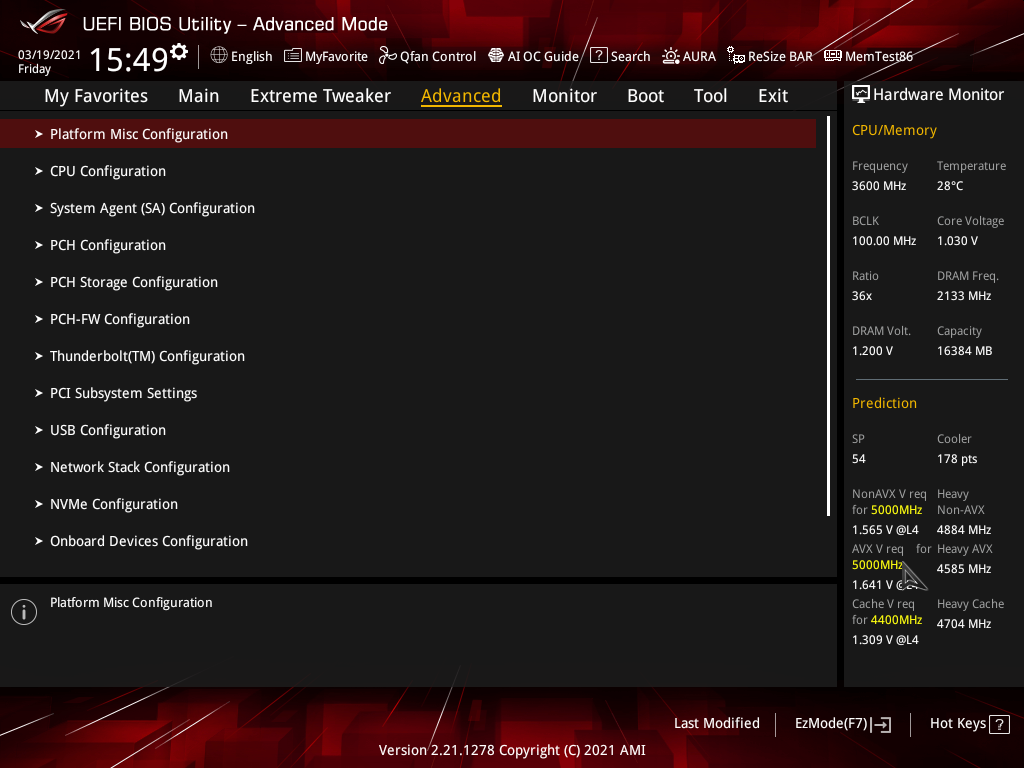The height and width of the screenshot is (768, 1024).
Task: Launch the Qfan Control fan icon
Action: pyautogui.click(x=388, y=56)
